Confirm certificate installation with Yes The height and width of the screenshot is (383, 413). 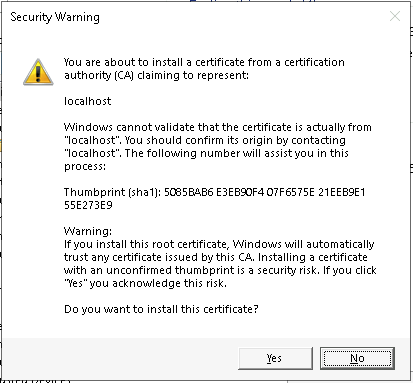pos(275,358)
